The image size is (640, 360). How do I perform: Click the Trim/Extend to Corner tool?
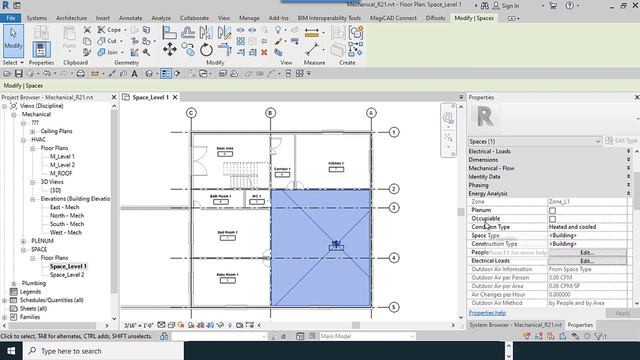point(224,49)
